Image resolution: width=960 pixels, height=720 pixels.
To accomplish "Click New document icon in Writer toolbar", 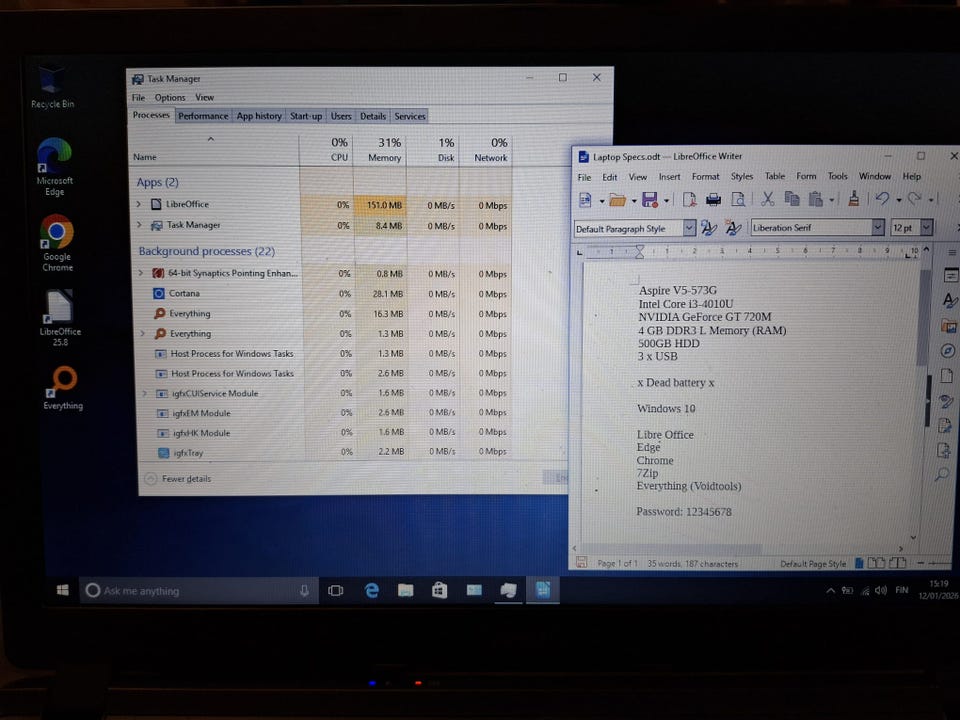I will (585, 200).
